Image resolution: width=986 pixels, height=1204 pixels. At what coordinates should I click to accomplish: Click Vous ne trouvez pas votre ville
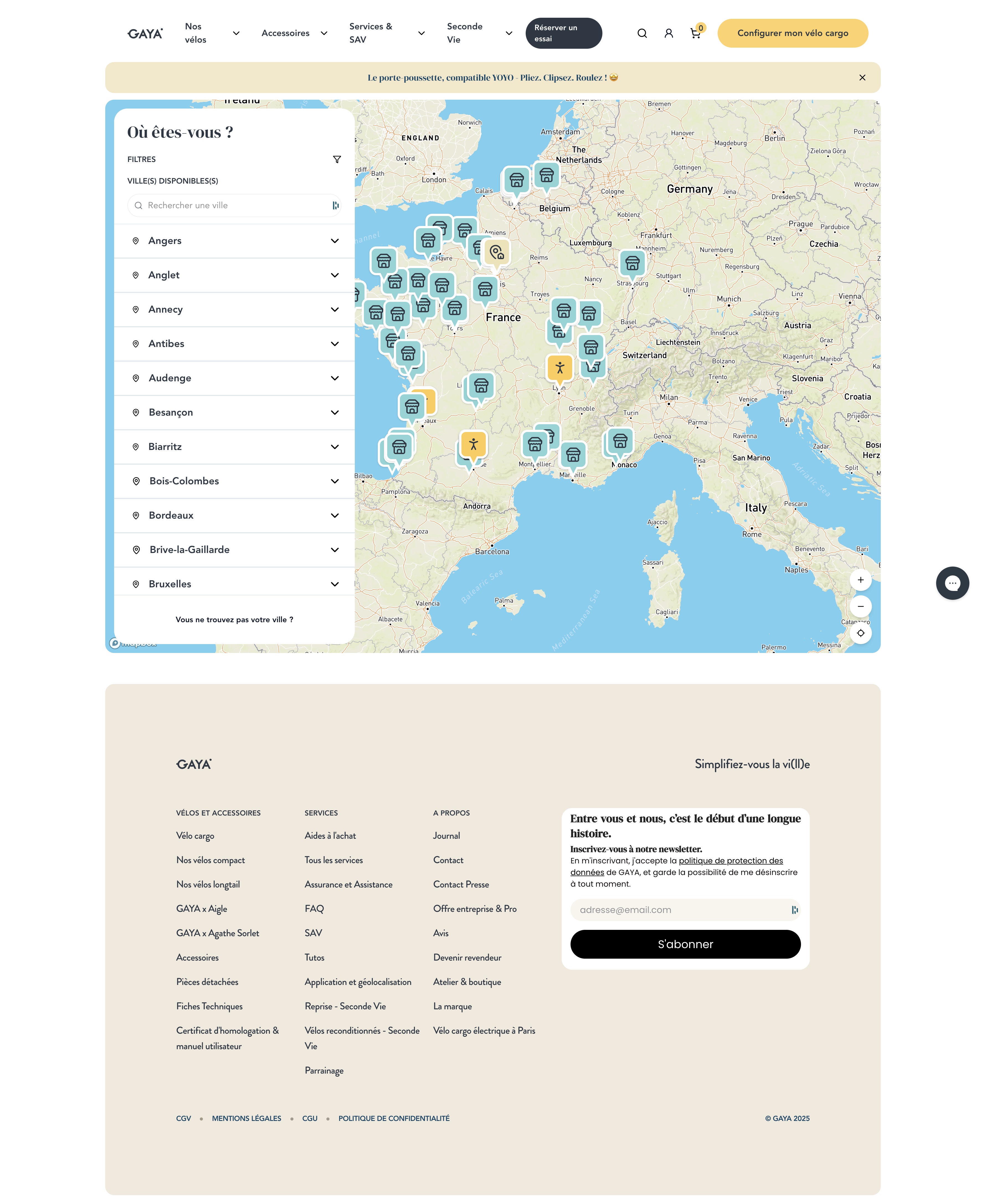pyautogui.click(x=235, y=620)
